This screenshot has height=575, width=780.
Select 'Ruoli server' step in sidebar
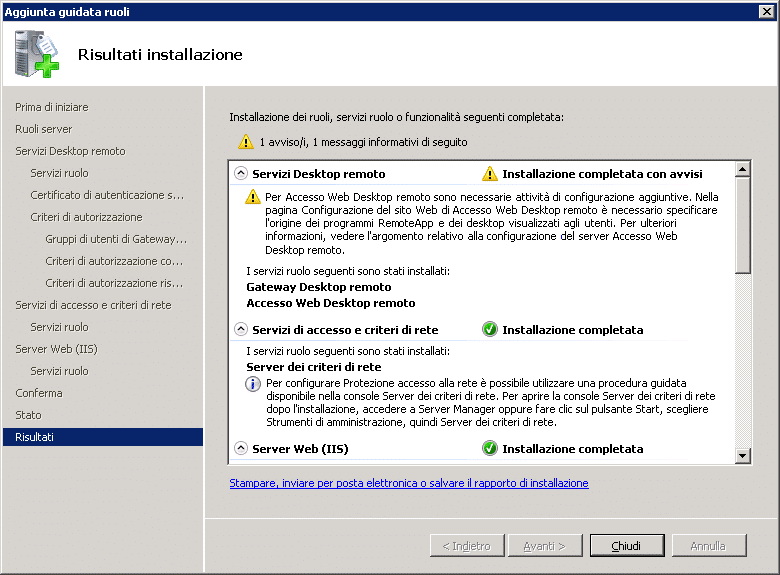(44, 129)
